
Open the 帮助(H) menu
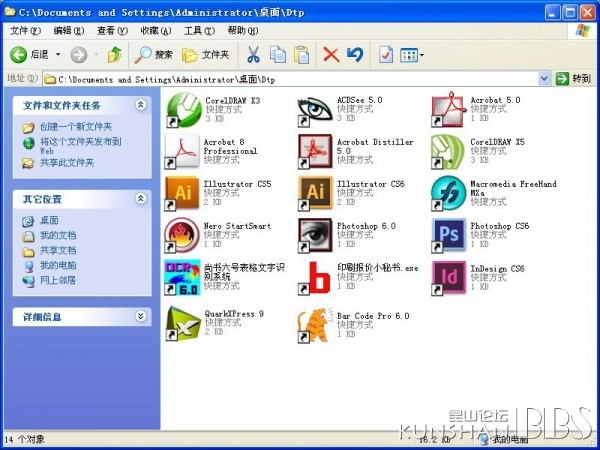click(243, 31)
